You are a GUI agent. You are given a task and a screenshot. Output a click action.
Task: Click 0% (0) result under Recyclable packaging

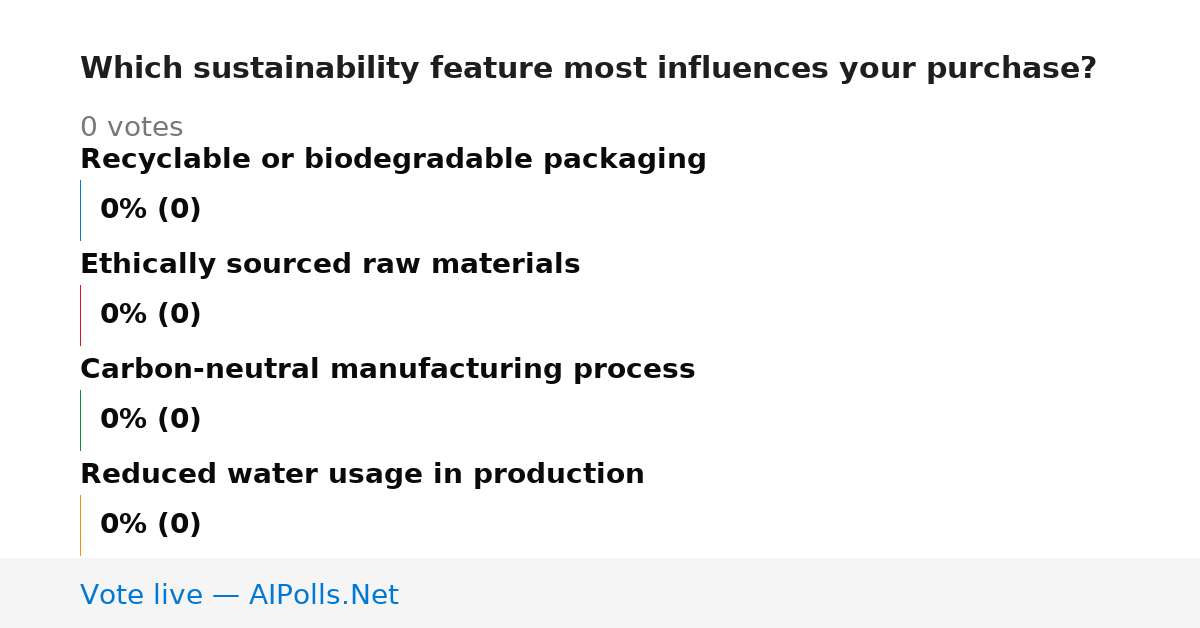pyautogui.click(x=150, y=210)
